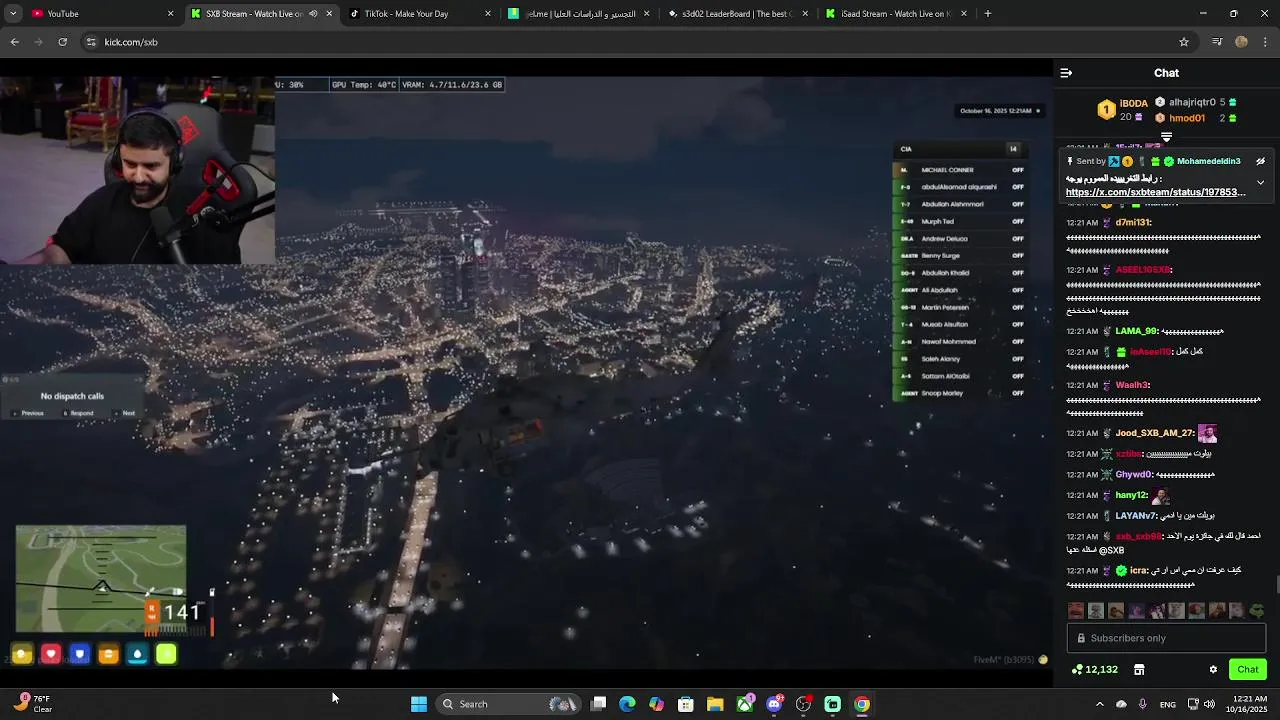The height and width of the screenshot is (720, 1280).
Task: Open Microsoft Store from the taskbar
Action: [686, 704]
